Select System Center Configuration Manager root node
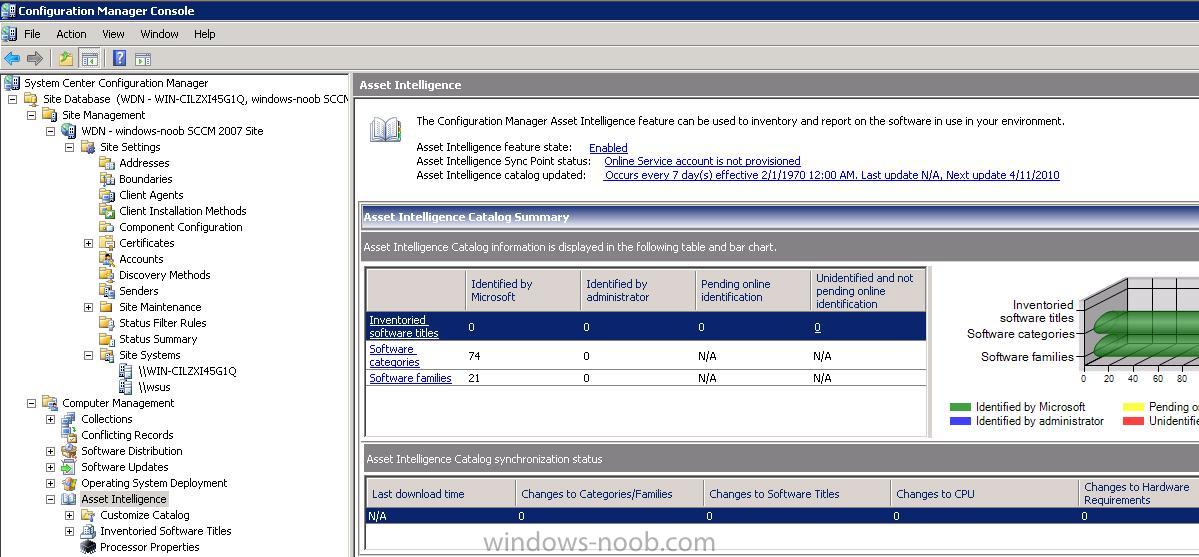 [x=115, y=83]
